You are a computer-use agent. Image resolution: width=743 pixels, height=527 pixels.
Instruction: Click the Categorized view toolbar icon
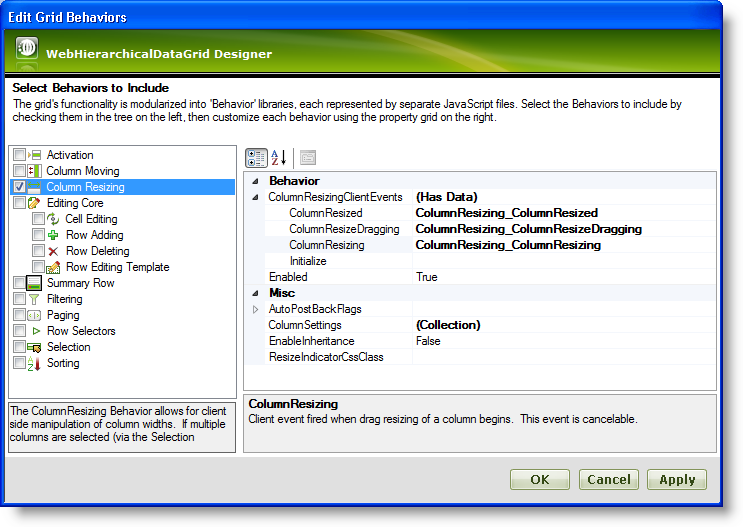[256, 158]
